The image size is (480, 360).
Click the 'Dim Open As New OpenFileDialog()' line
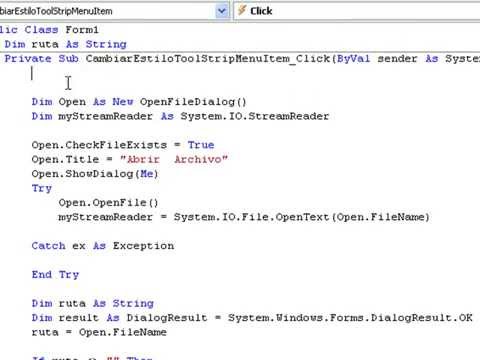click(139, 102)
